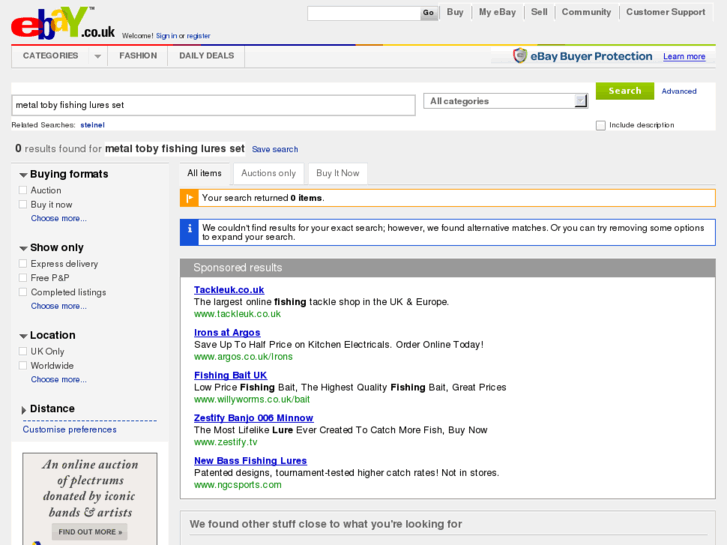Open Customise preferences link
Screen dimensions: 727x545
click(x=70, y=430)
